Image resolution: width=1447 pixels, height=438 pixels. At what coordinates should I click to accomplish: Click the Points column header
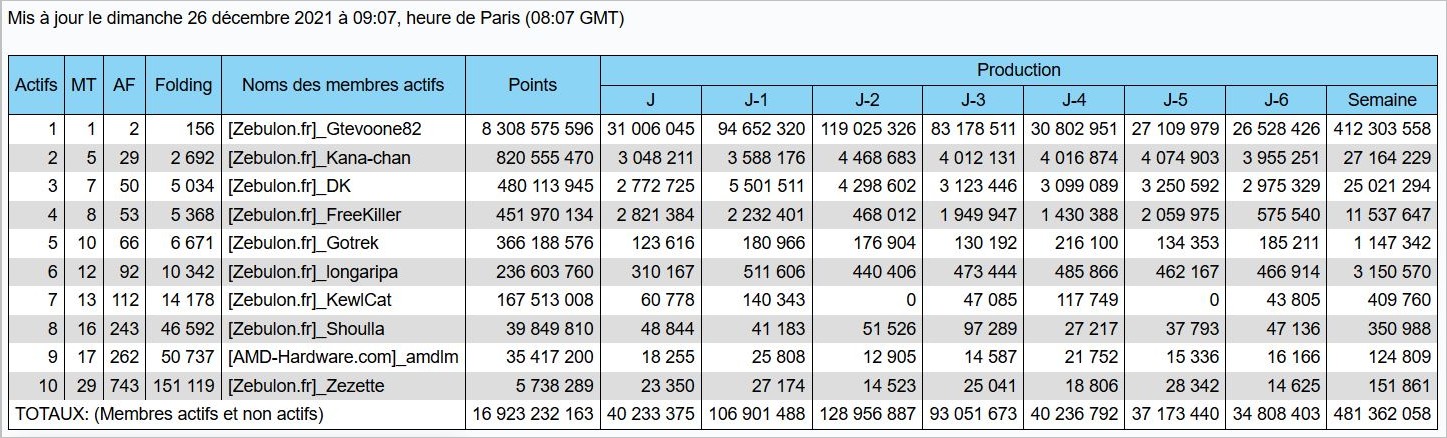[532, 85]
